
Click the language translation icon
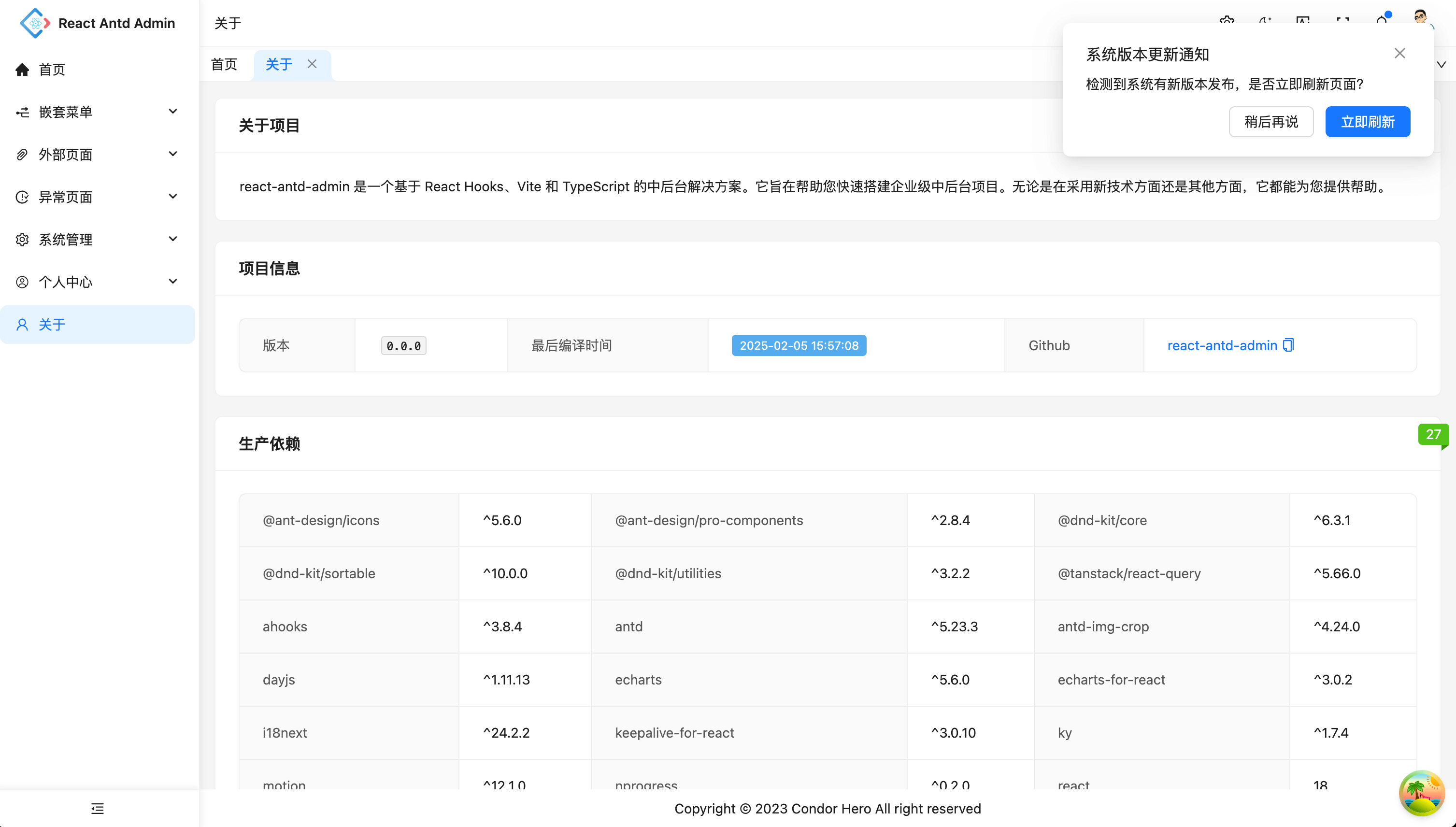(x=1303, y=20)
